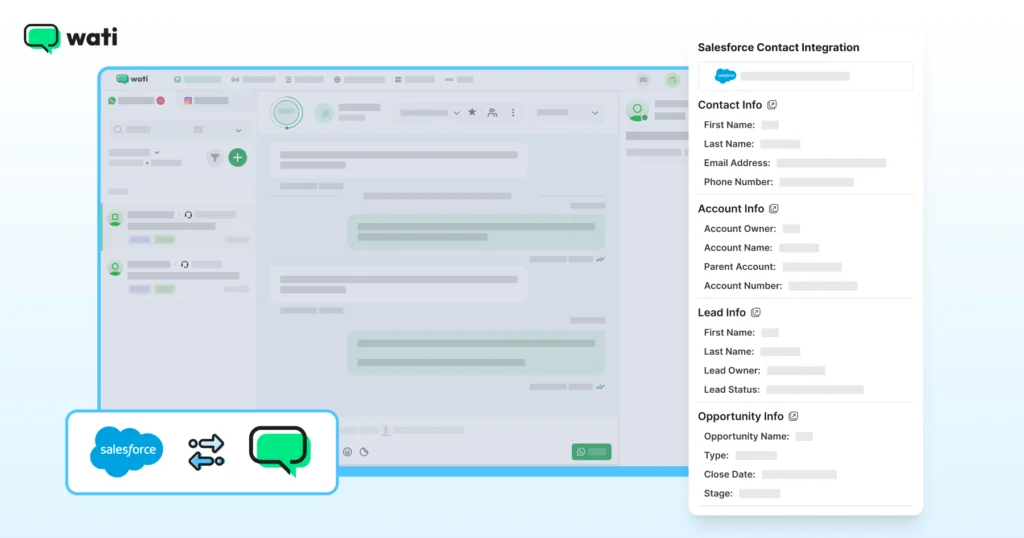Open the funnel filter button
1024x538 pixels.
click(x=214, y=157)
